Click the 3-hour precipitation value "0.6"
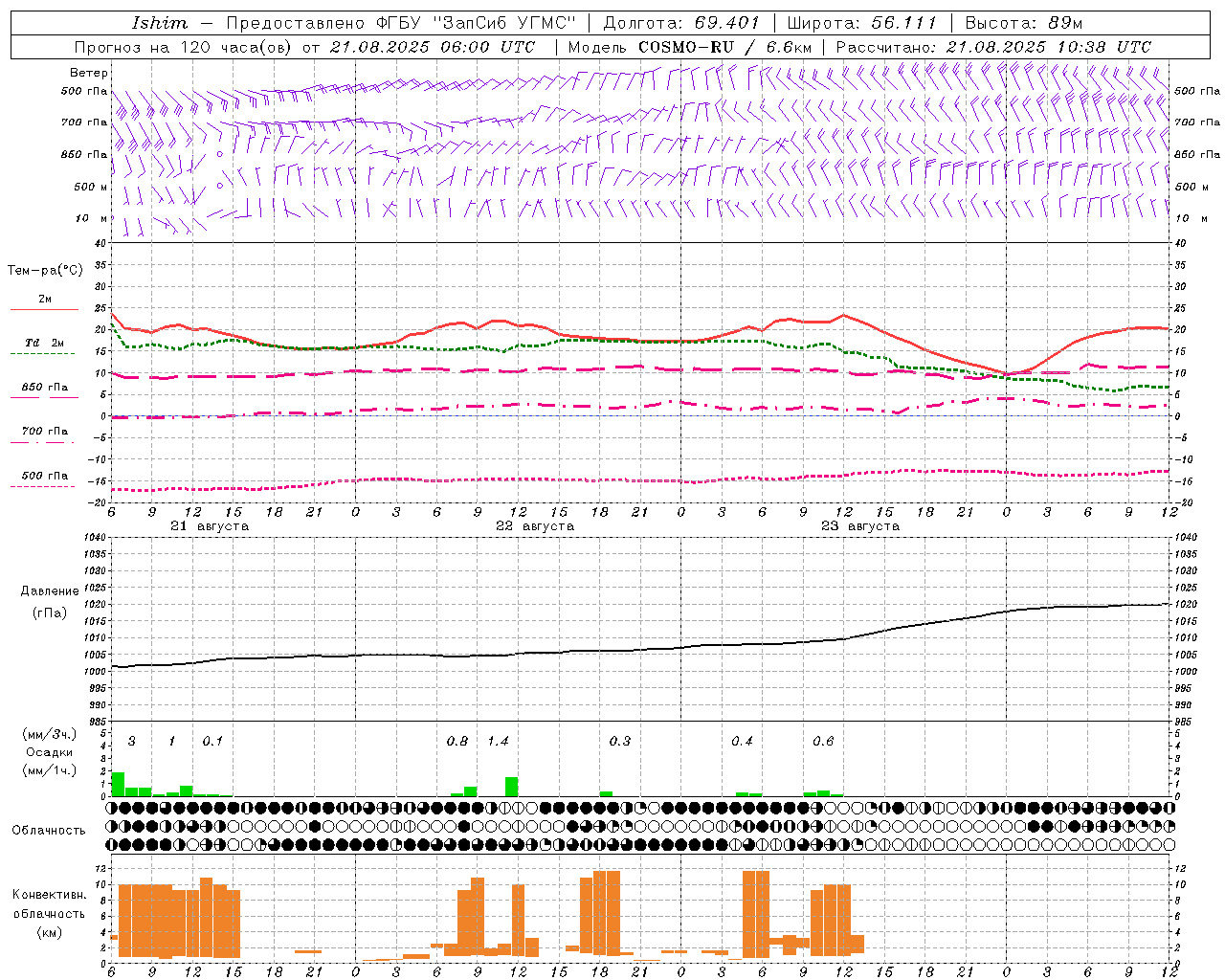Image resolution: width=1225 pixels, height=980 pixels. (824, 742)
